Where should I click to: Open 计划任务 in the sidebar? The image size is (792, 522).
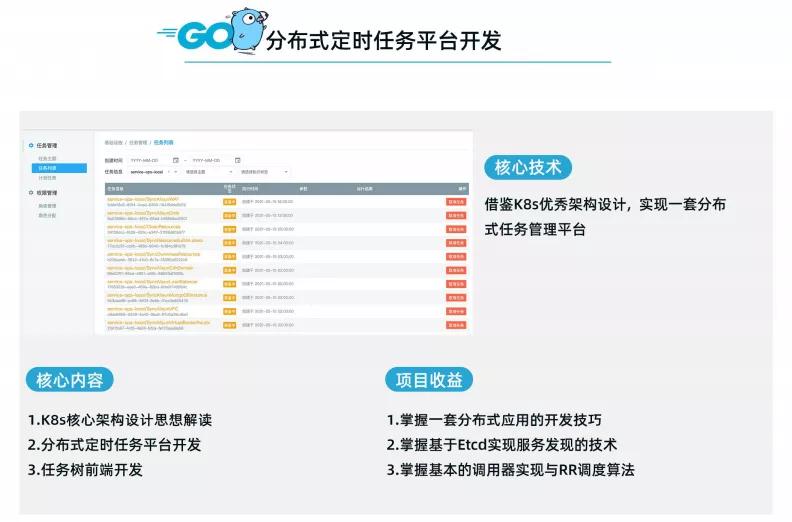tap(48, 178)
